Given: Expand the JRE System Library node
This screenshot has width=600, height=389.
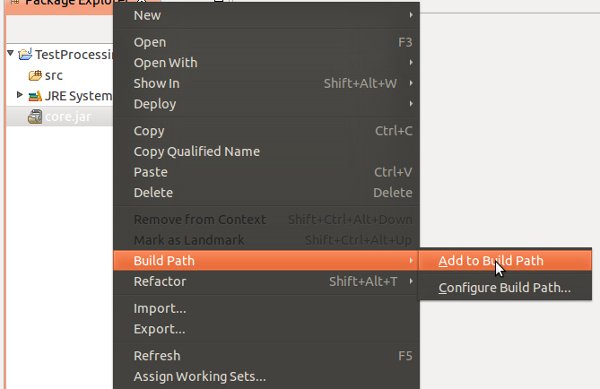Looking at the screenshot, I should 20,94.
